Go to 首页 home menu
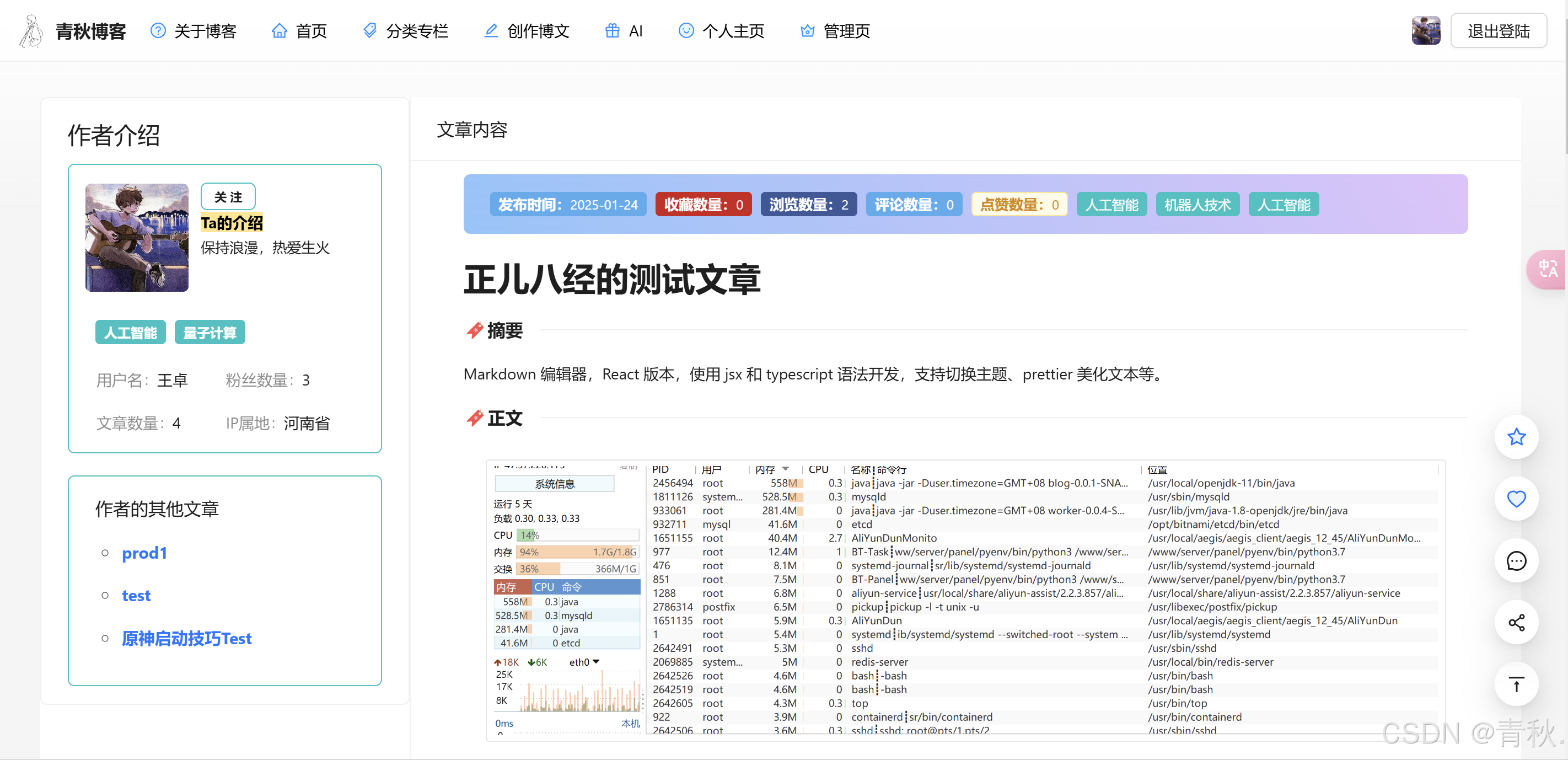Image resolution: width=1568 pixels, height=760 pixels. [x=299, y=31]
